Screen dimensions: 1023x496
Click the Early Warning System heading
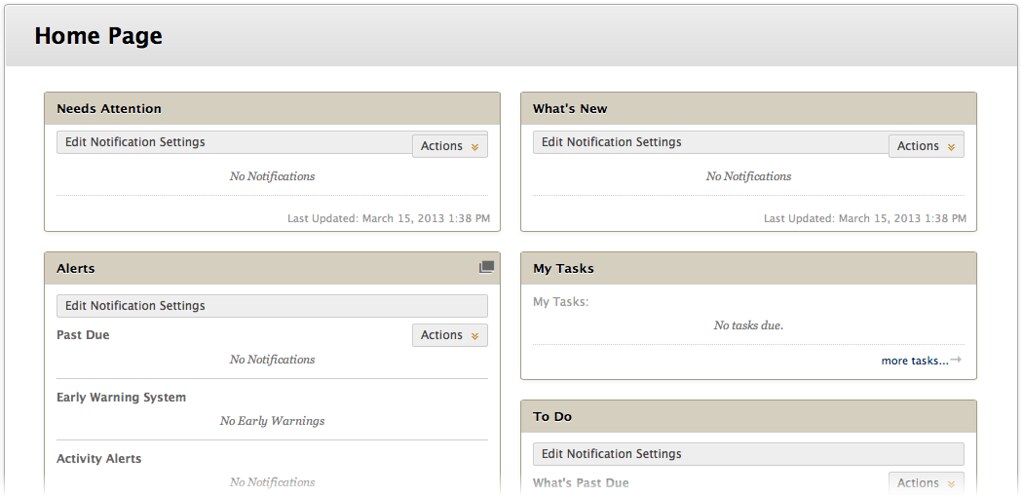tap(121, 397)
